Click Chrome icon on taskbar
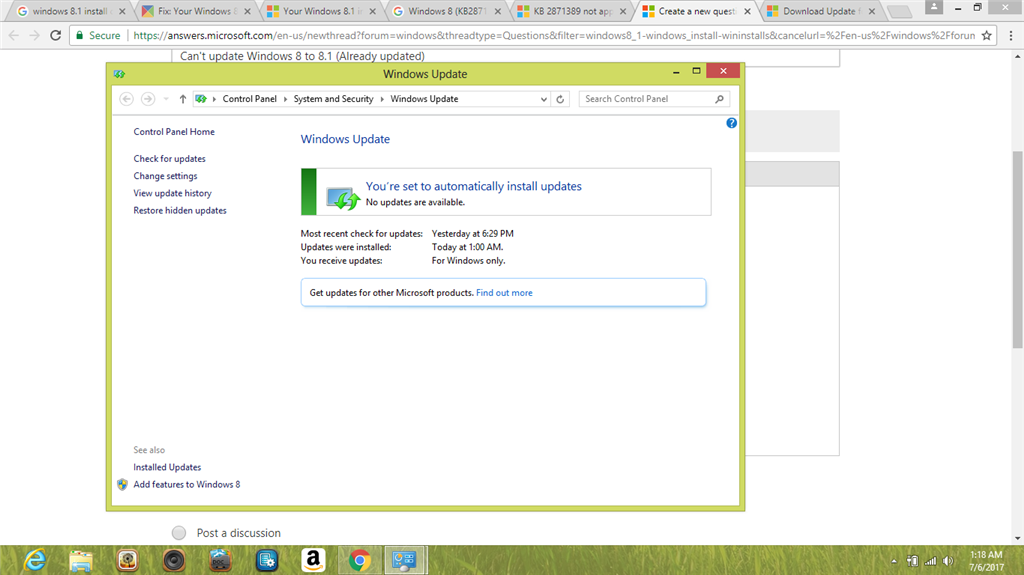This screenshot has height=575, width=1024. pos(359,560)
